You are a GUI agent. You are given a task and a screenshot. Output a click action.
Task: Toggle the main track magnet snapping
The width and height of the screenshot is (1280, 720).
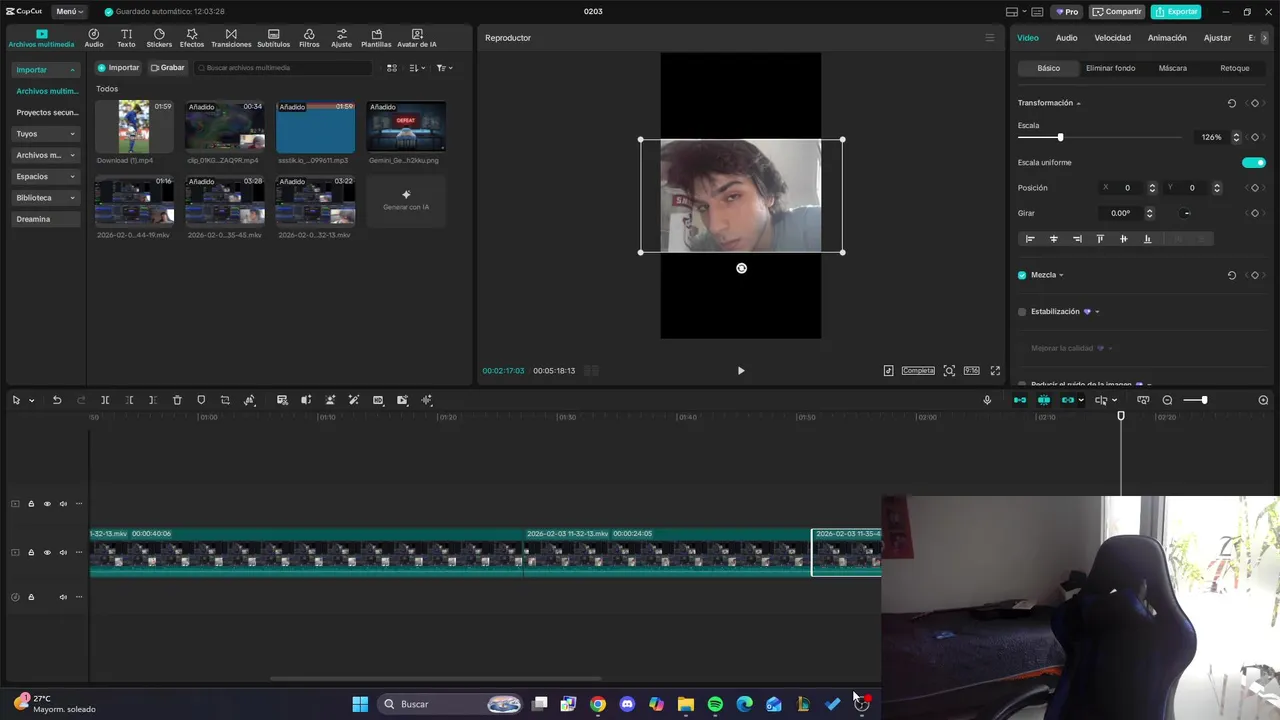1020,400
